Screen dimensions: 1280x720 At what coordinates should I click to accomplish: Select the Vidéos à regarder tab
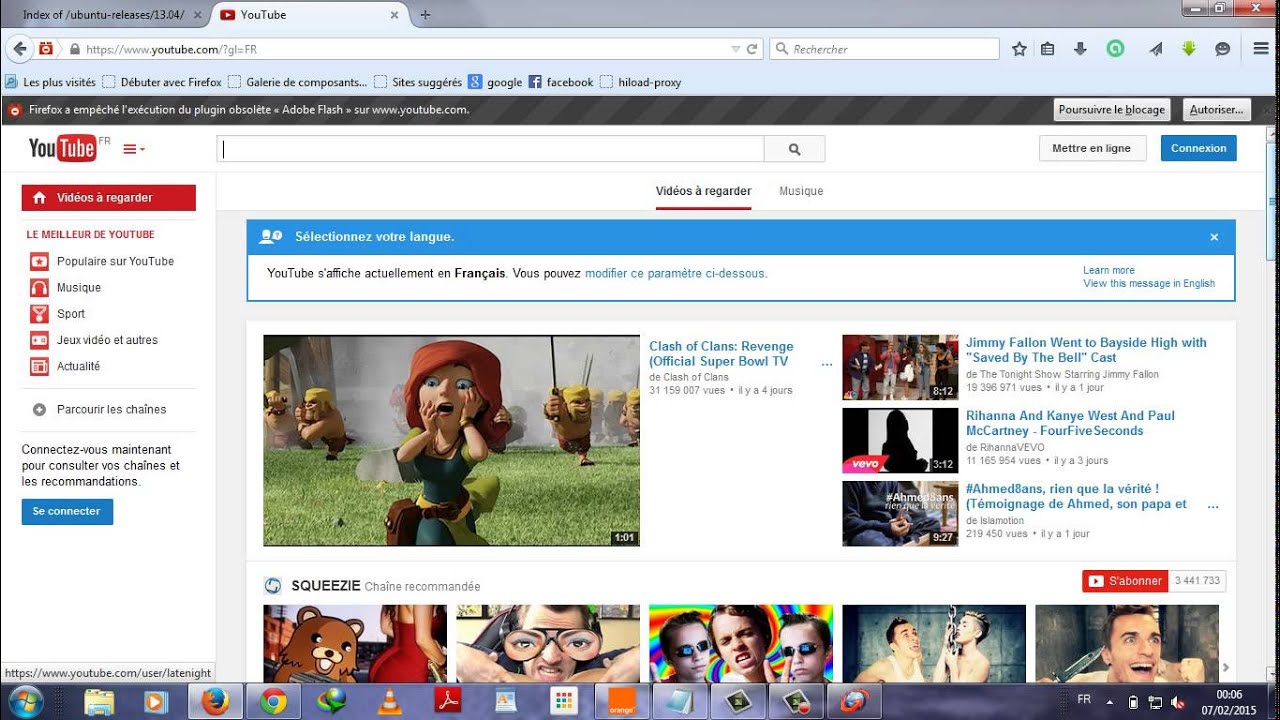pos(703,191)
